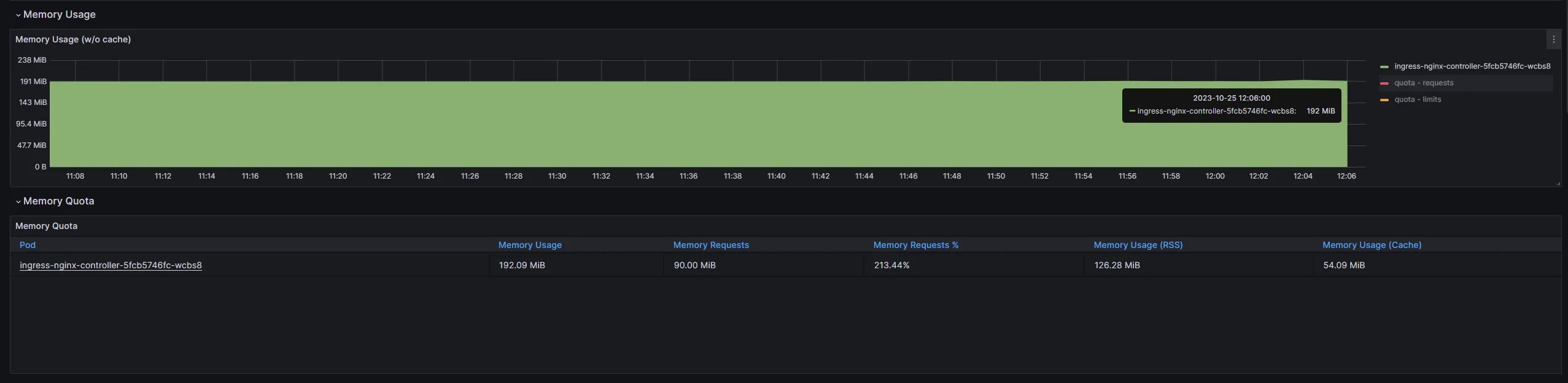Open the ingress-nginx-controller-5fcb5746fc-wcbs8 pod link

point(111,265)
